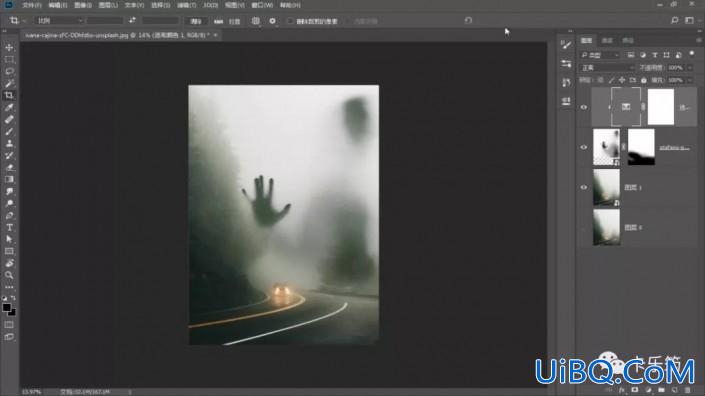Screen dimensions: 705x396
Task: Select the History Brush tool
Action: click(x=9, y=156)
